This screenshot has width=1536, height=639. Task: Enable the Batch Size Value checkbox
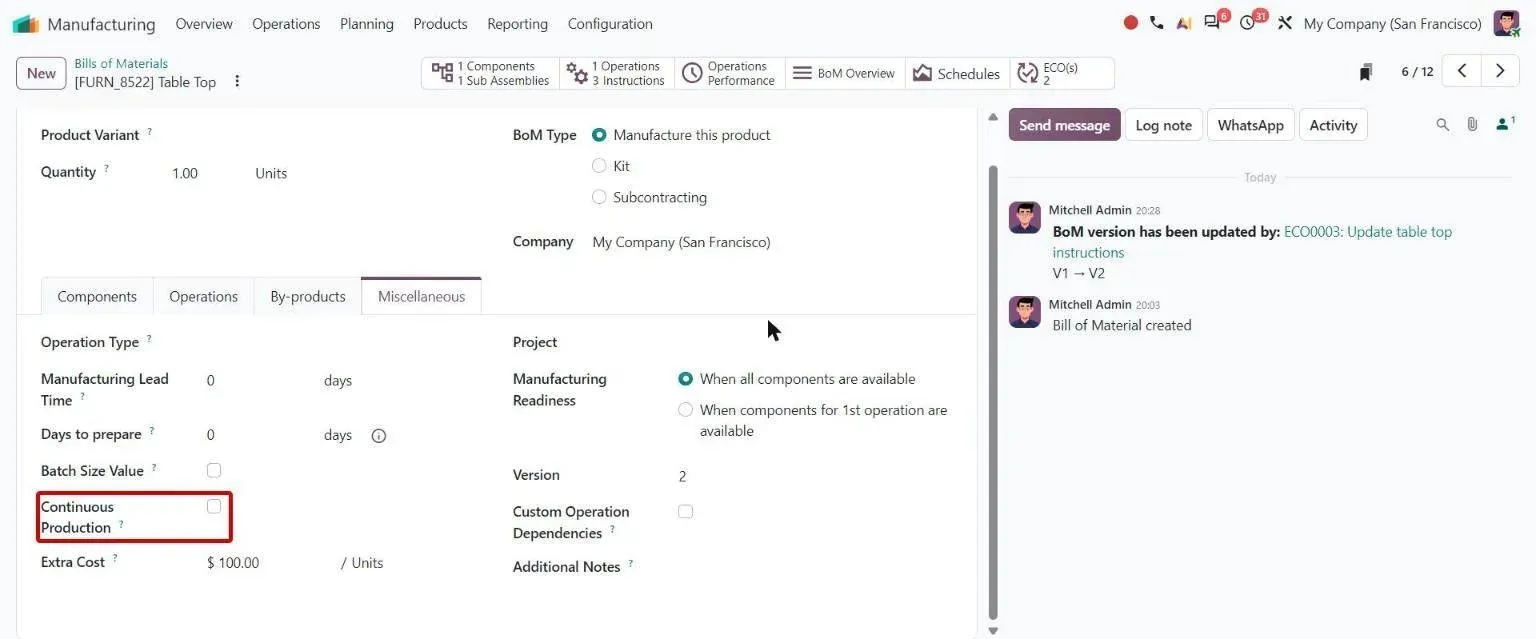214,470
